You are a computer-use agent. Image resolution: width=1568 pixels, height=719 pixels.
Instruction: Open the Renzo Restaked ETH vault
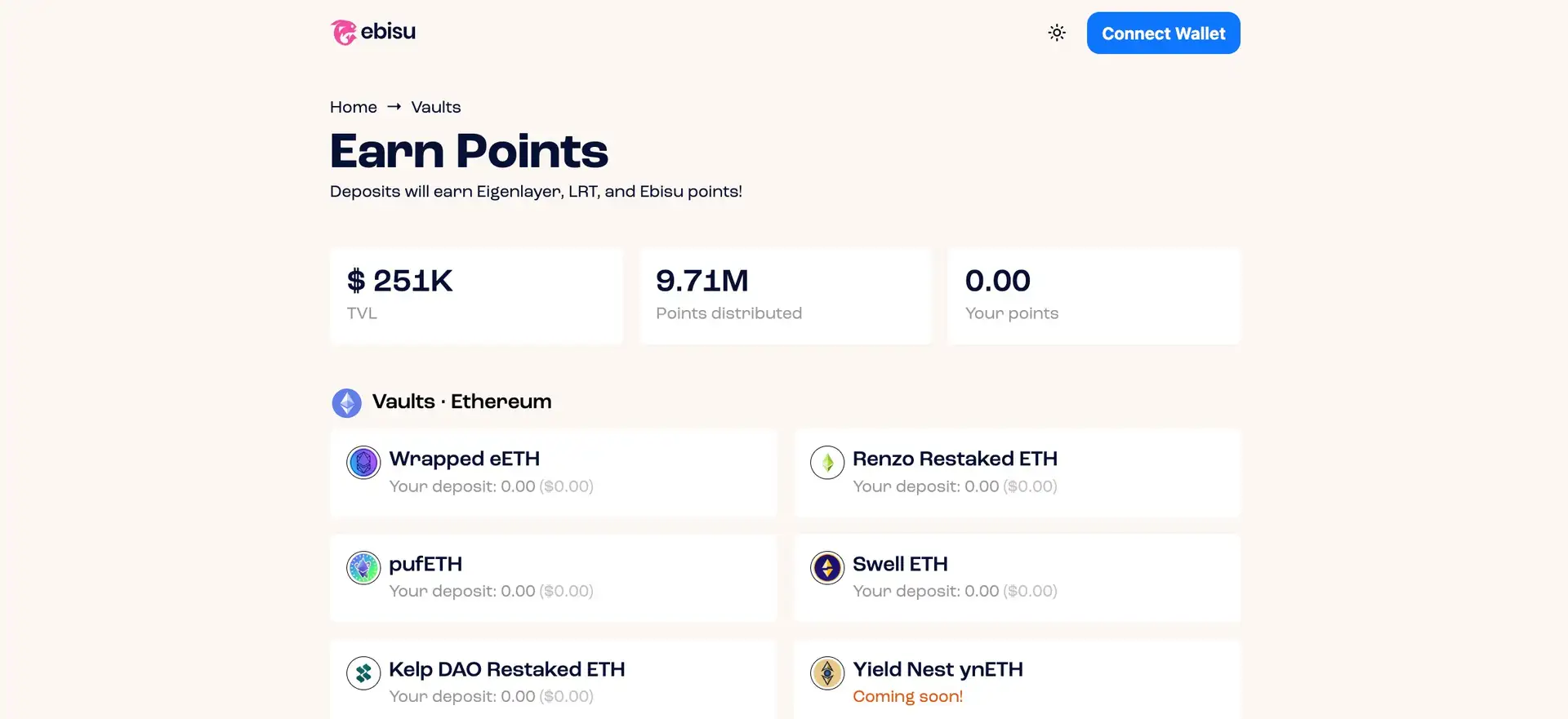click(x=1017, y=473)
